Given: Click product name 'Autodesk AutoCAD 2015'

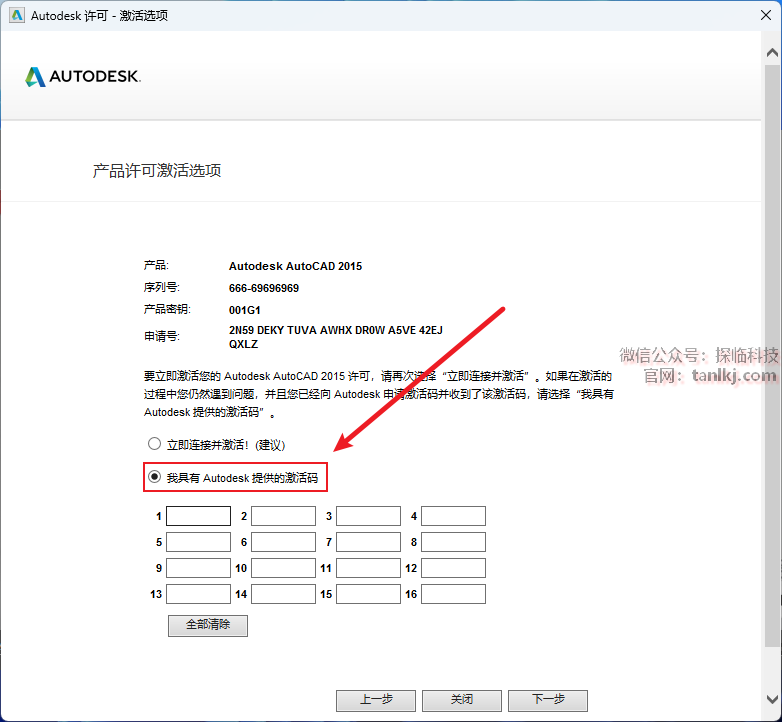Looking at the screenshot, I should coord(295,266).
